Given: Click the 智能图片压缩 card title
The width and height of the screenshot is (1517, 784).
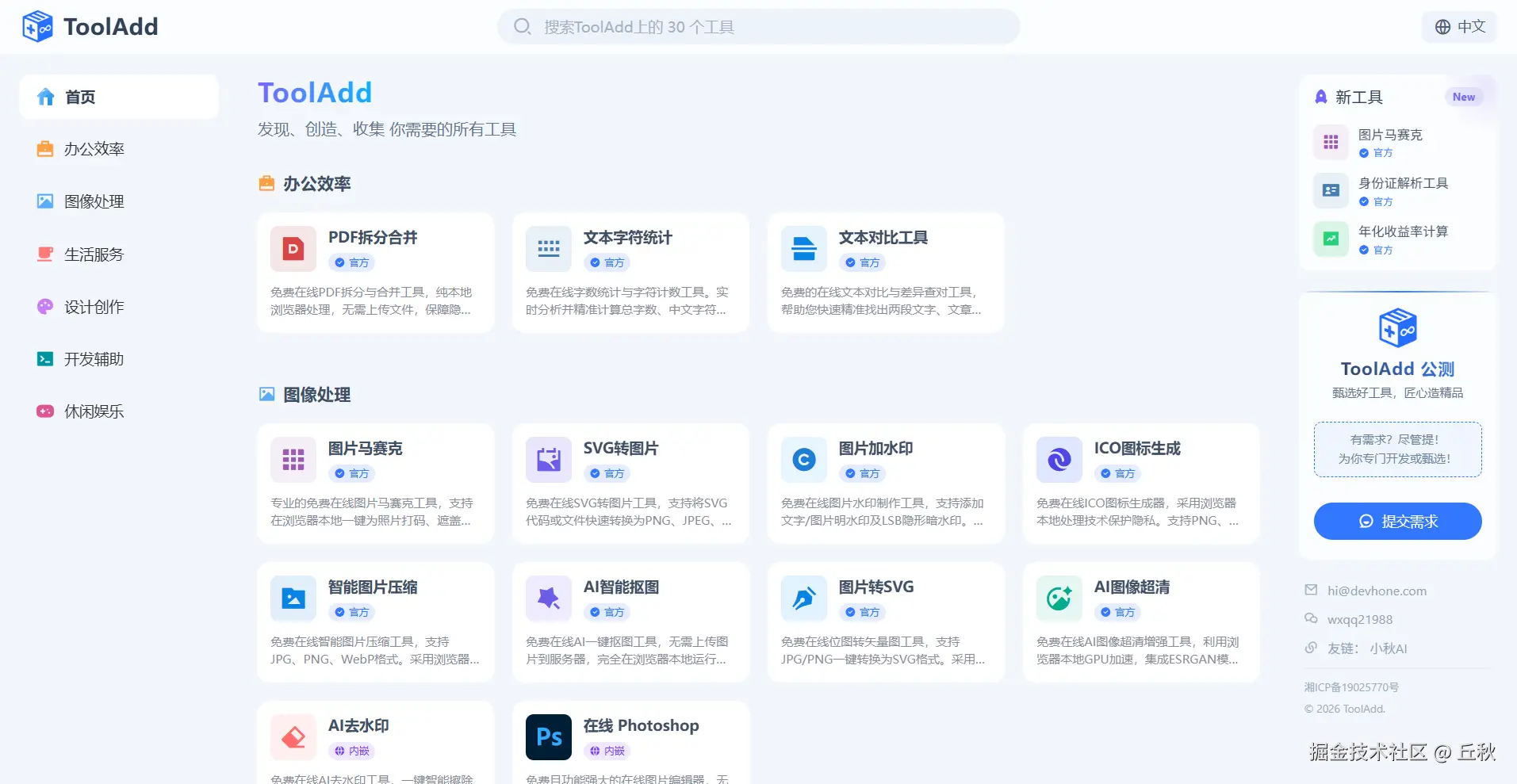Looking at the screenshot, I should (x=373, y=587).
